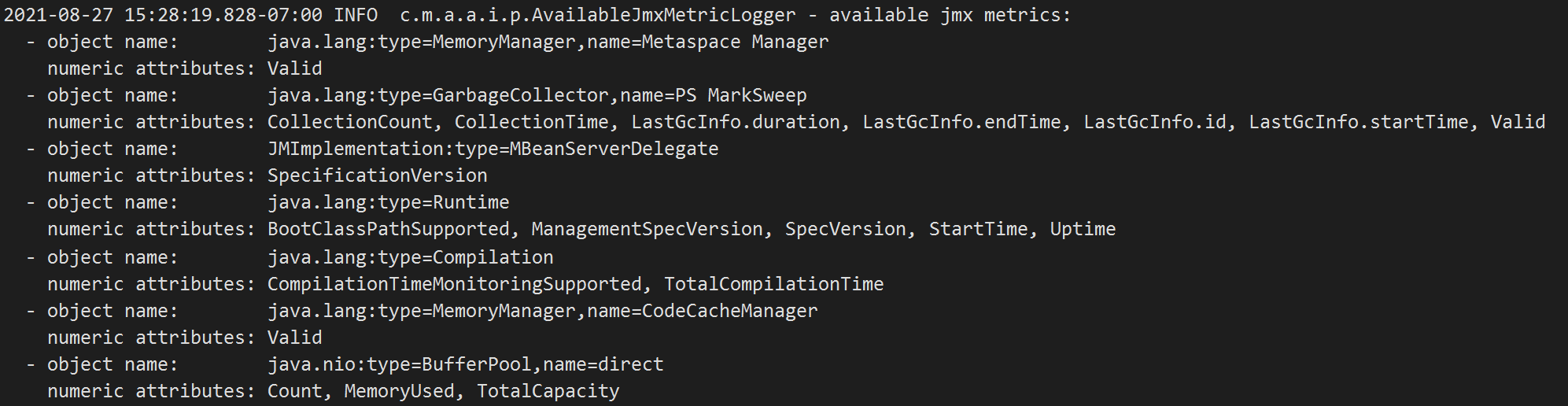Select the c.m.a.a.i.p.AvailableJmxMetricLogger class name
1568x406 pixels.
coord(598,15)
